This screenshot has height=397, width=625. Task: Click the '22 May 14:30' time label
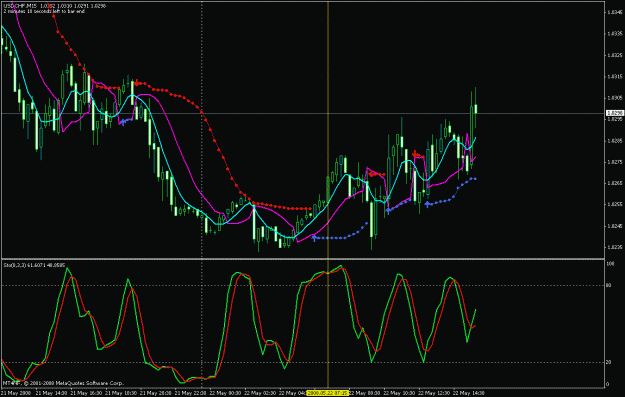(469, 393)
